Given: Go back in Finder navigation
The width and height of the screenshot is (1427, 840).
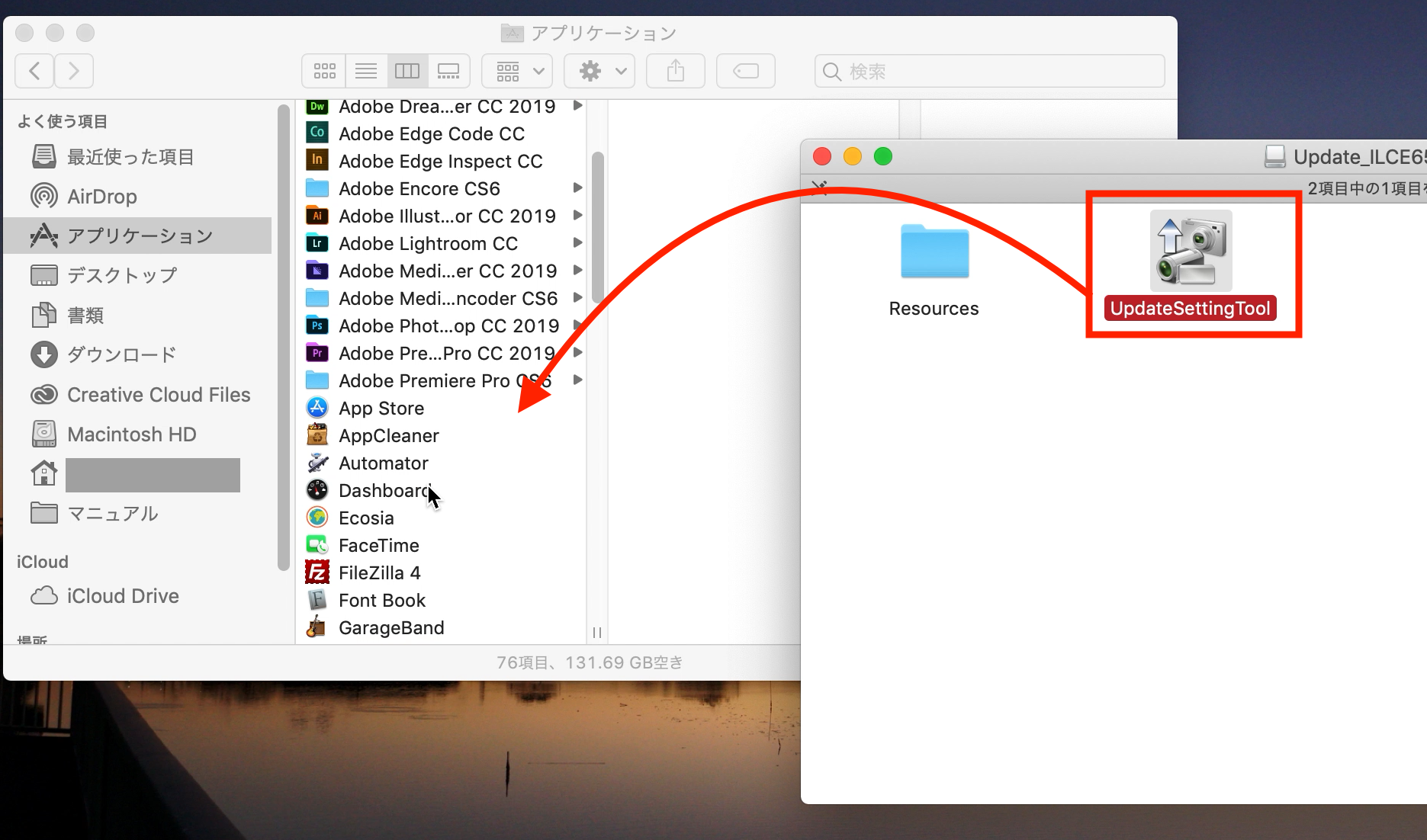Looking at the screenshot, I should 34,71.
